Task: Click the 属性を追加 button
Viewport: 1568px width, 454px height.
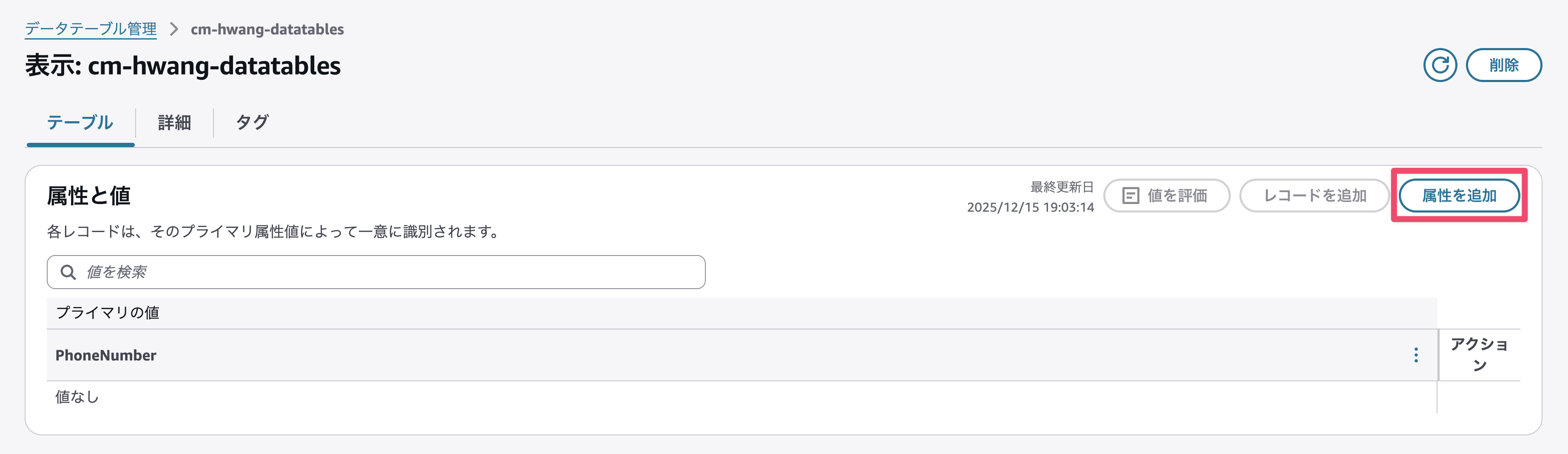Action: tap(1458, 196)
